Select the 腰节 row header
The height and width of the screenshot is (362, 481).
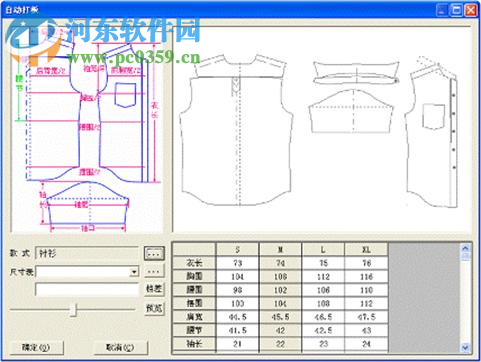194,330
